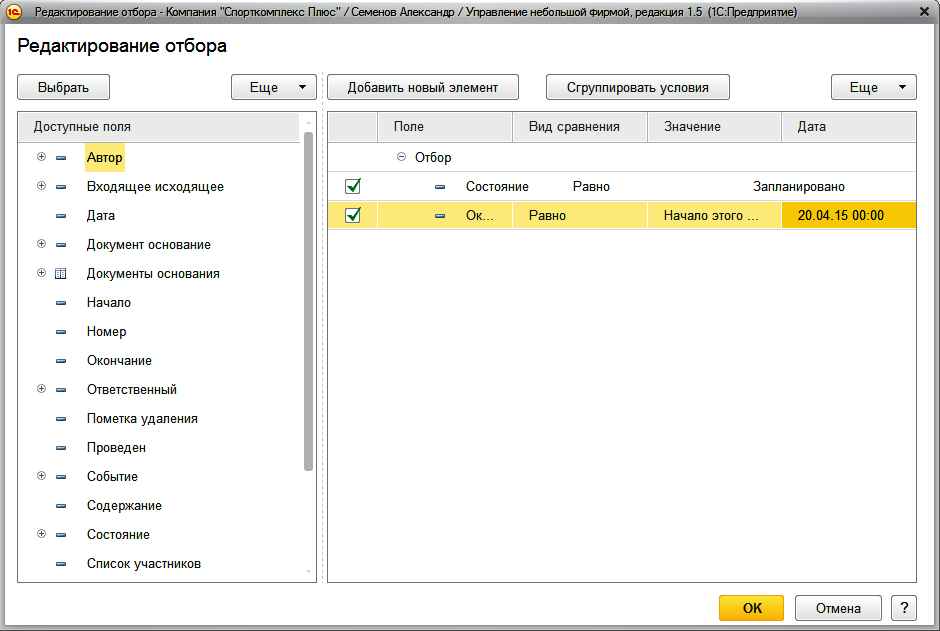Open help with the question mark button

point(904,608)
